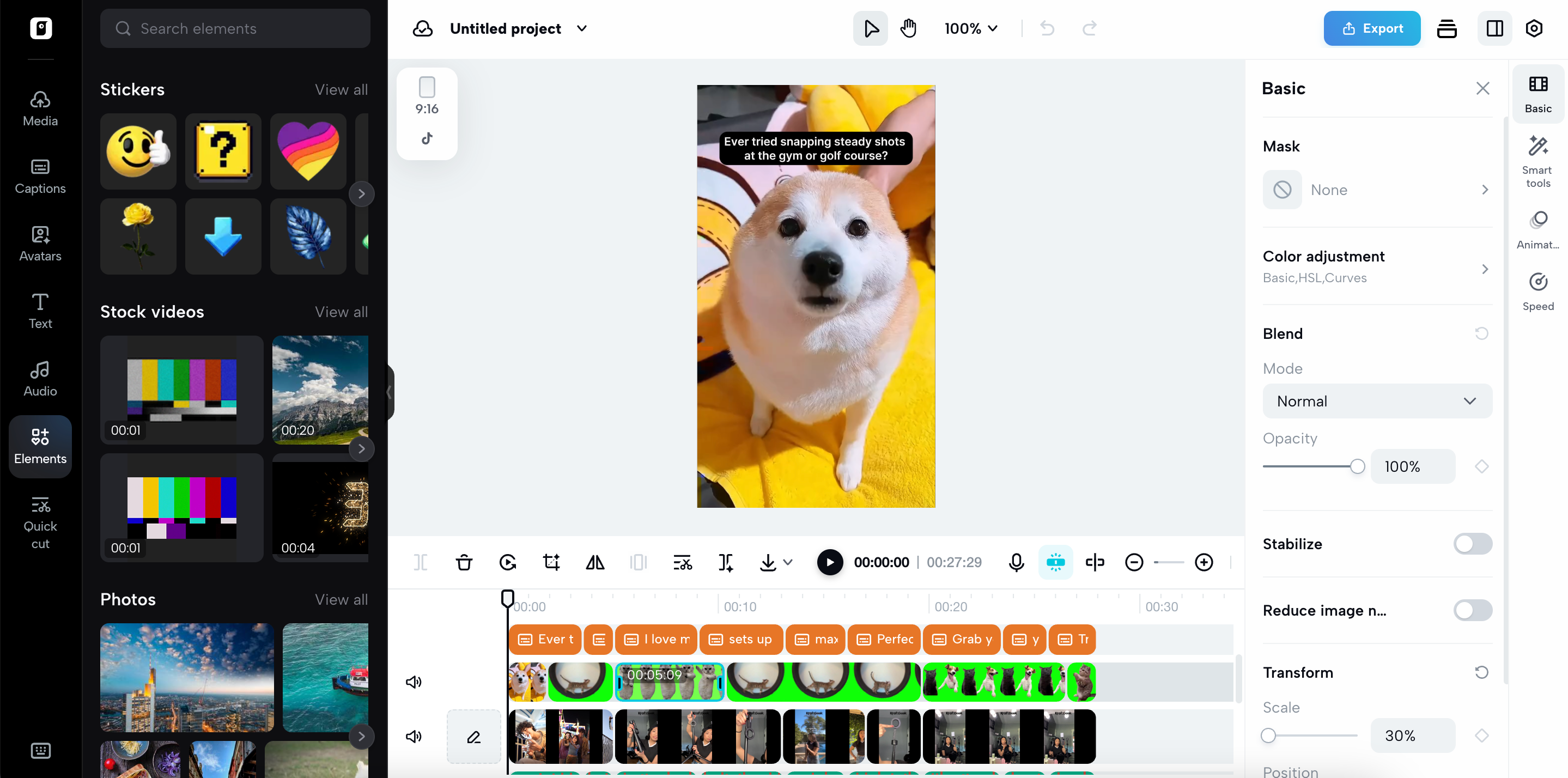Record a voiceover with the microphone icon
The image size is (1568, 778).
tap(1016, 562)
